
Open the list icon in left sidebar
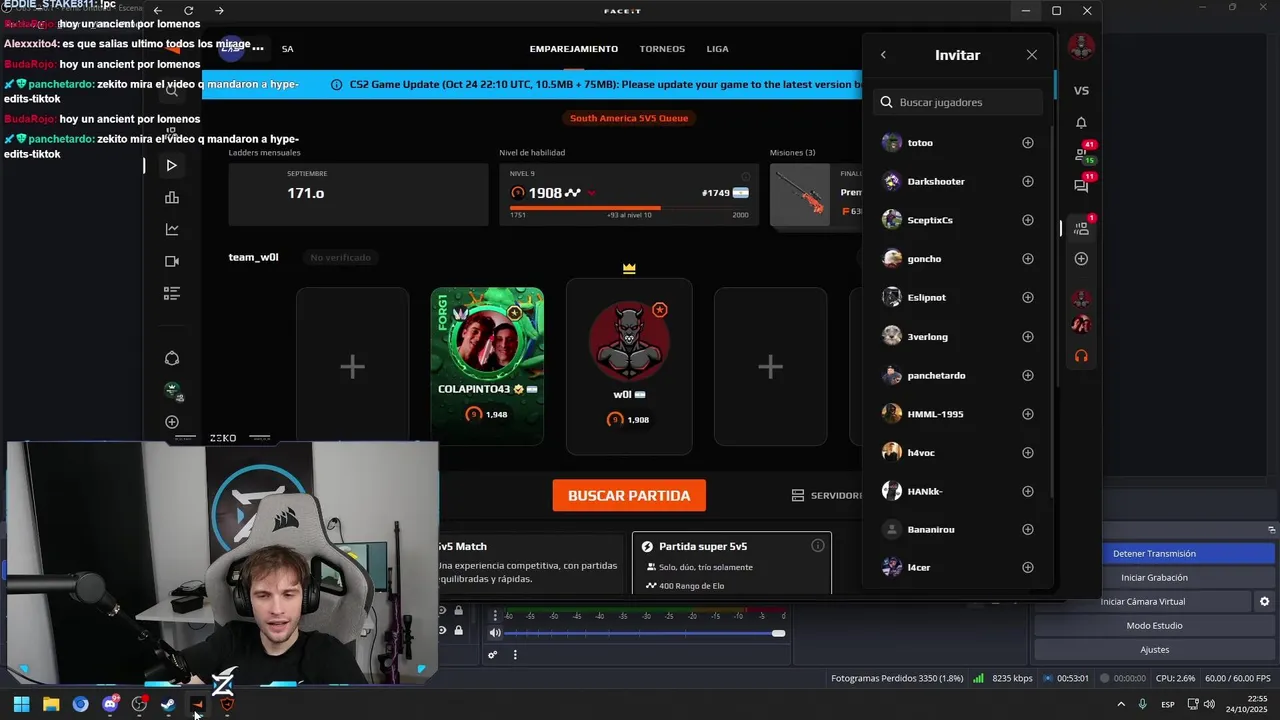172,293
